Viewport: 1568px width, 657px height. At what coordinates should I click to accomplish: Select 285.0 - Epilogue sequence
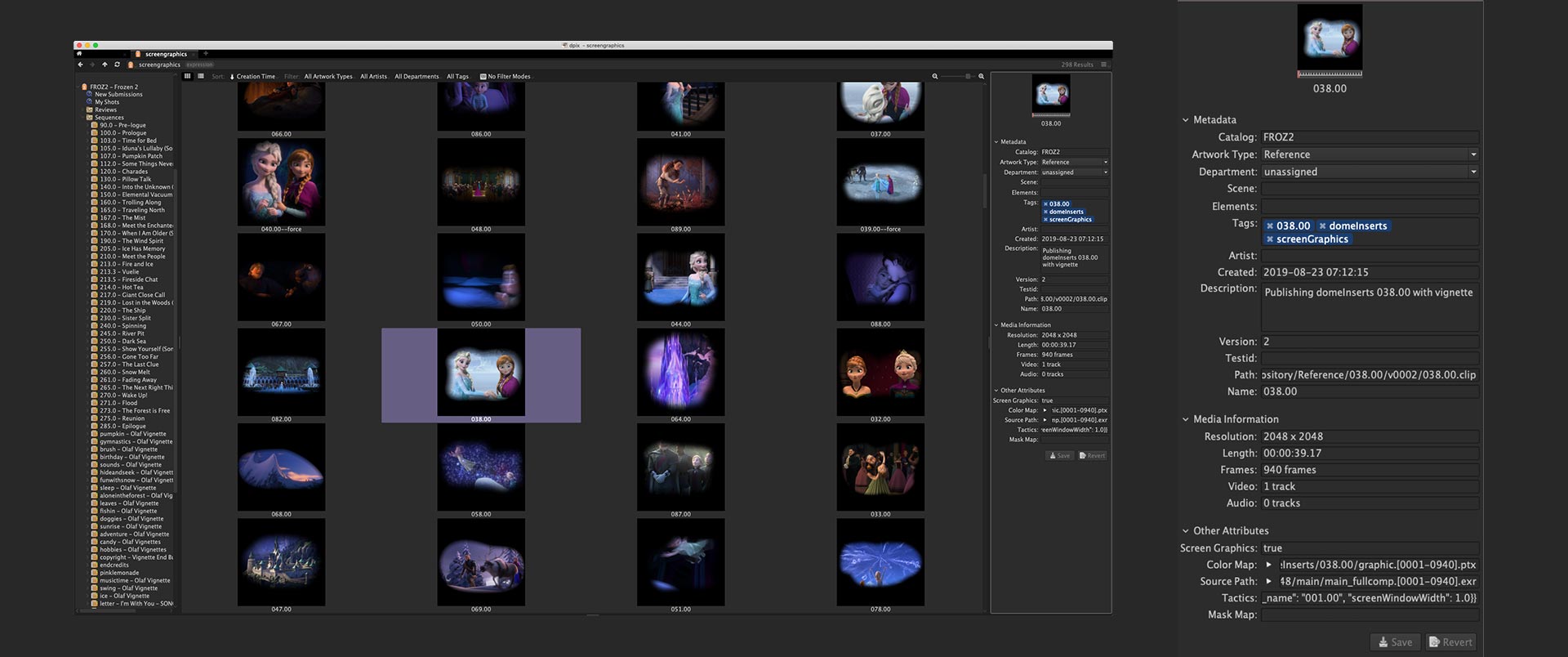point(122,427)
